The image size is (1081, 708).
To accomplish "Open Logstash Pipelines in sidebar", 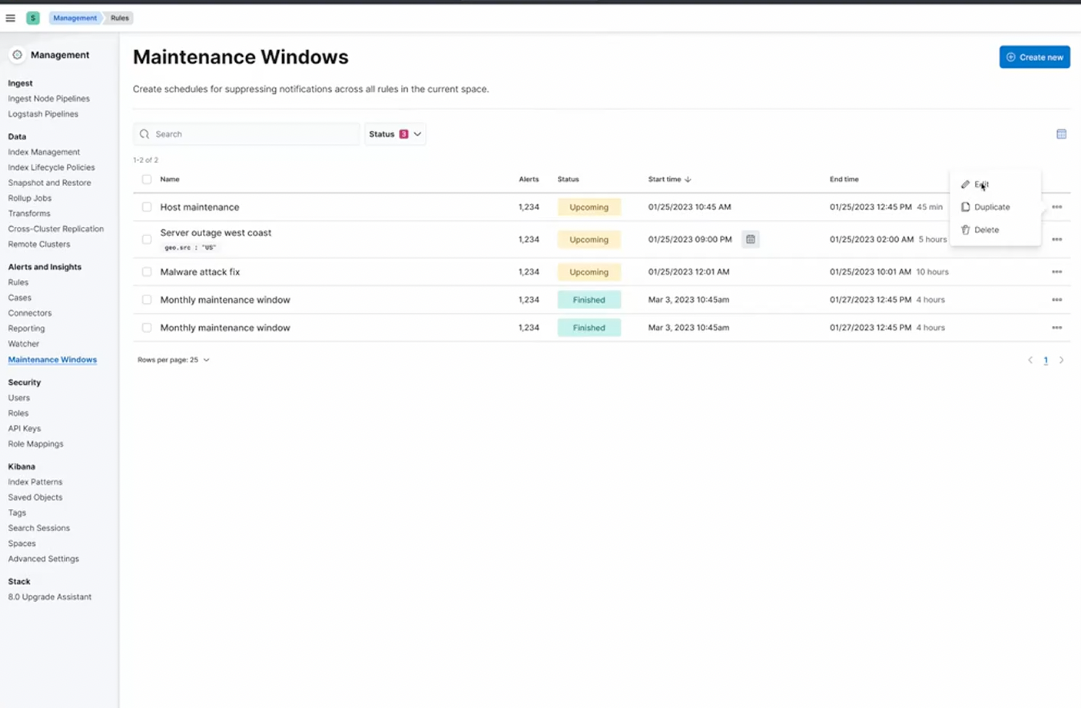I will pyautogui.click(x=43, y=114).
